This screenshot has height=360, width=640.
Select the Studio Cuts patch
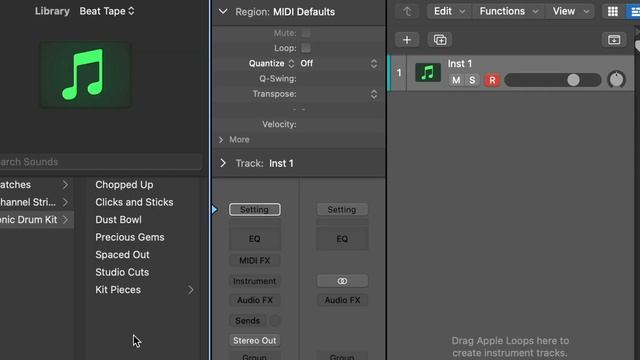[122, 272]
